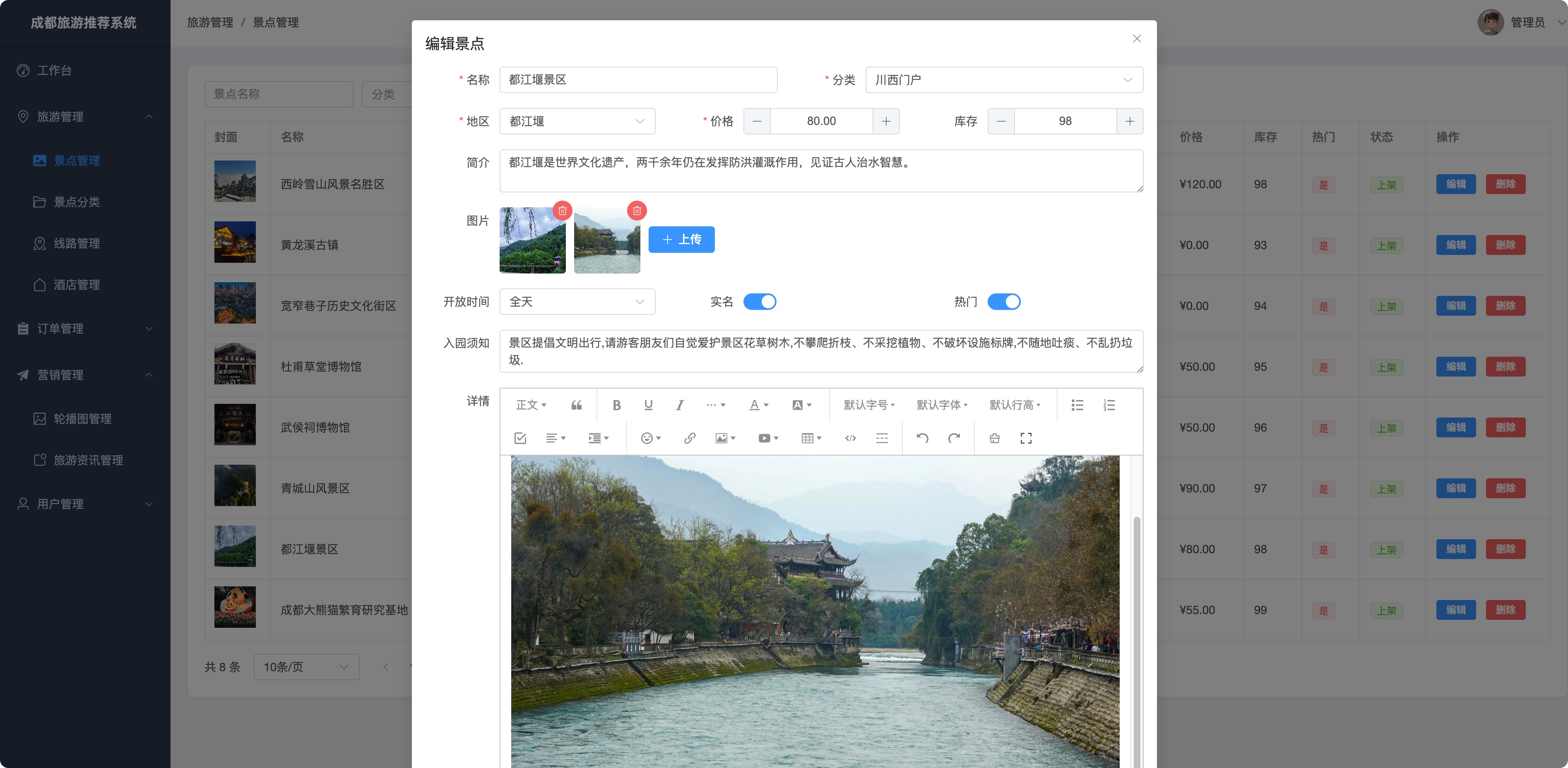The height and width of the screenshot is (768, 1568).
Task: Open text alignment options
Action: click(555, 438)
